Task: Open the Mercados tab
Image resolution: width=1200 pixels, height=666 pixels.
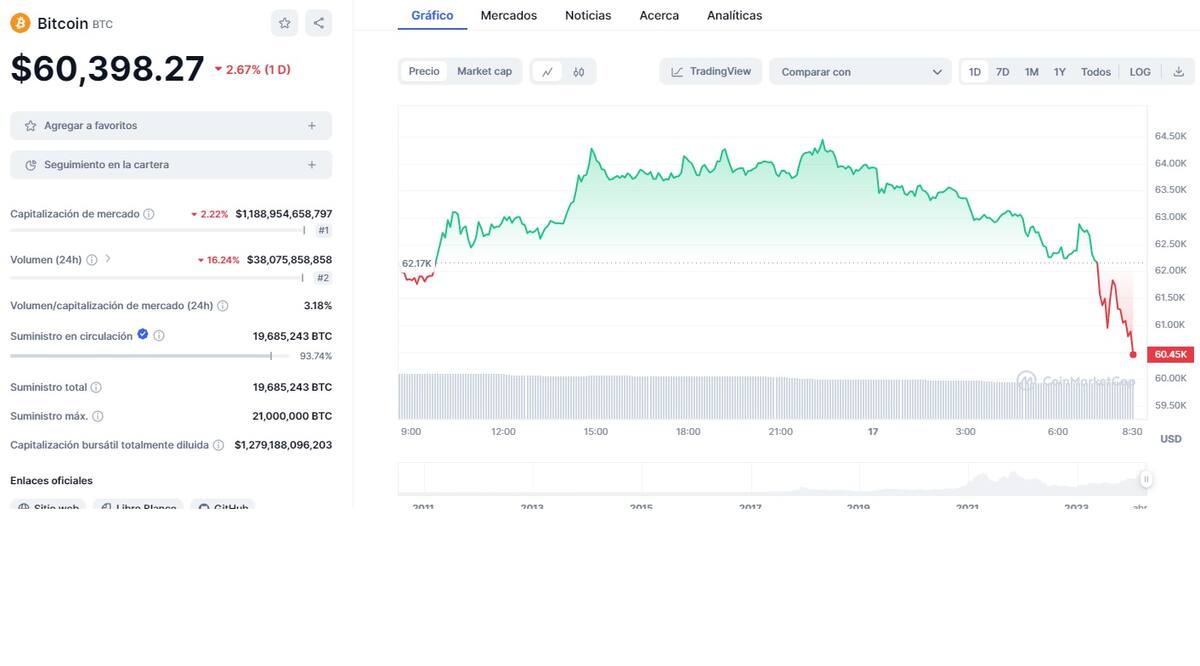Action: pos(508,16)
